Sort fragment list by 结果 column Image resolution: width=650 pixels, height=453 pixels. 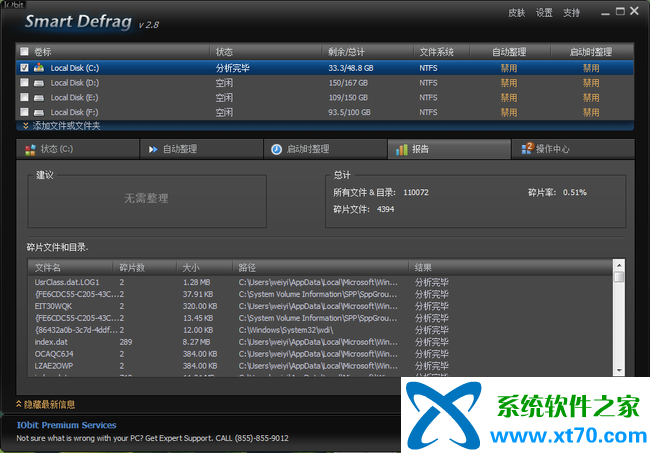pyautogui.click(x=511, y=268)
